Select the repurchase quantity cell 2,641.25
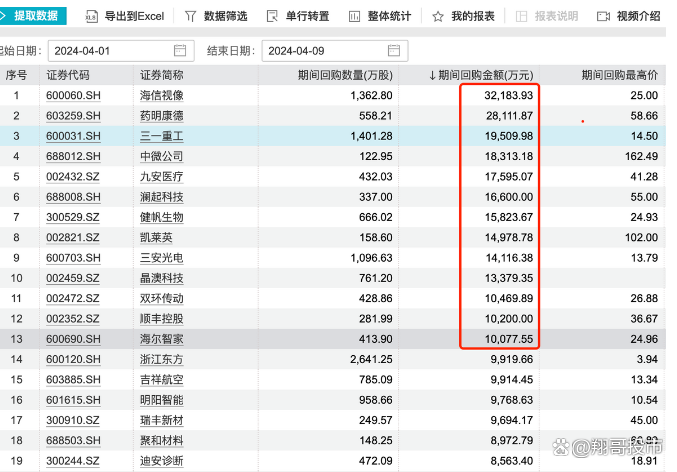The image size is (677, 472). click(371, 359)
